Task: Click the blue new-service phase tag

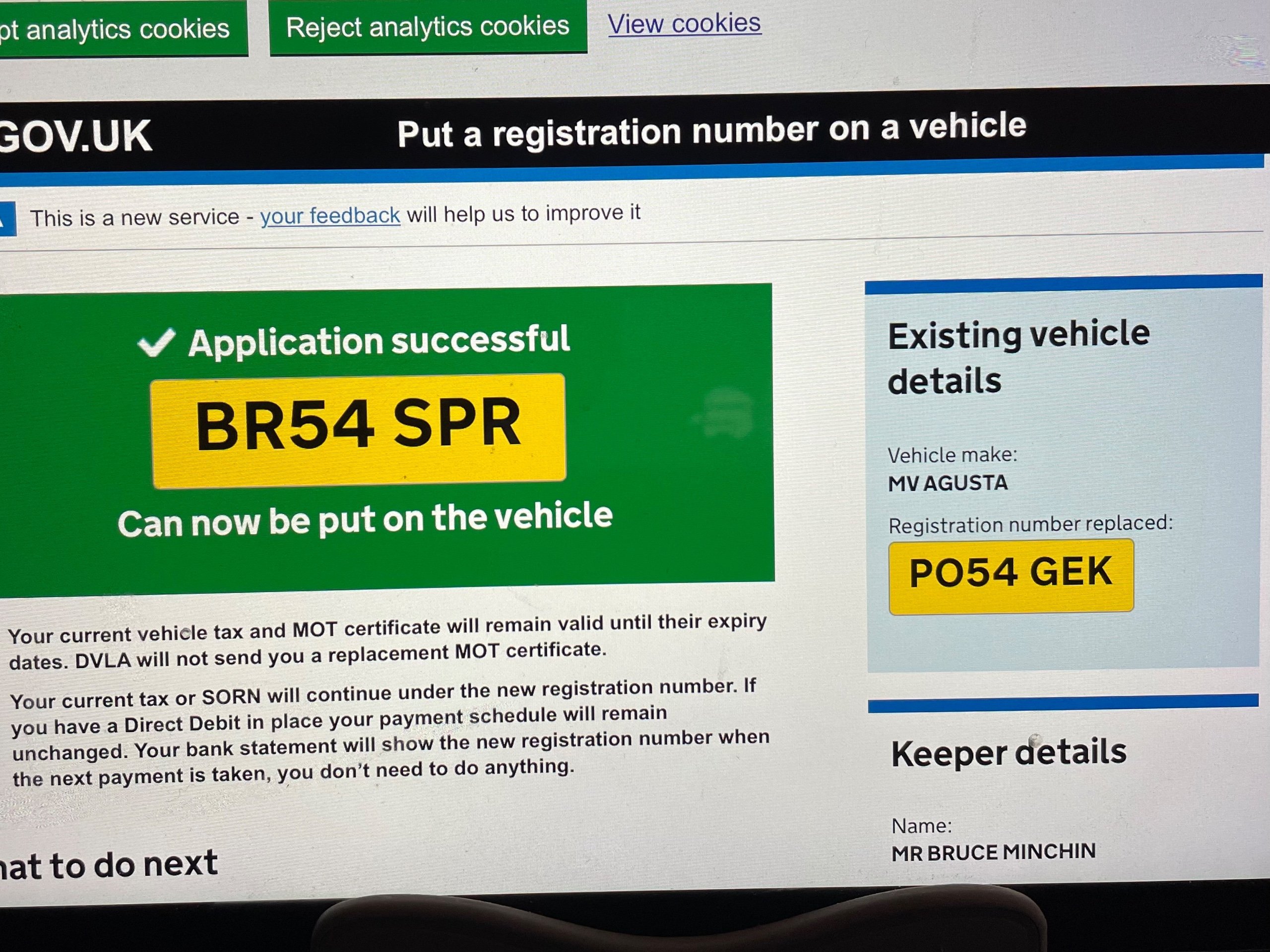Action: [8, 219]
